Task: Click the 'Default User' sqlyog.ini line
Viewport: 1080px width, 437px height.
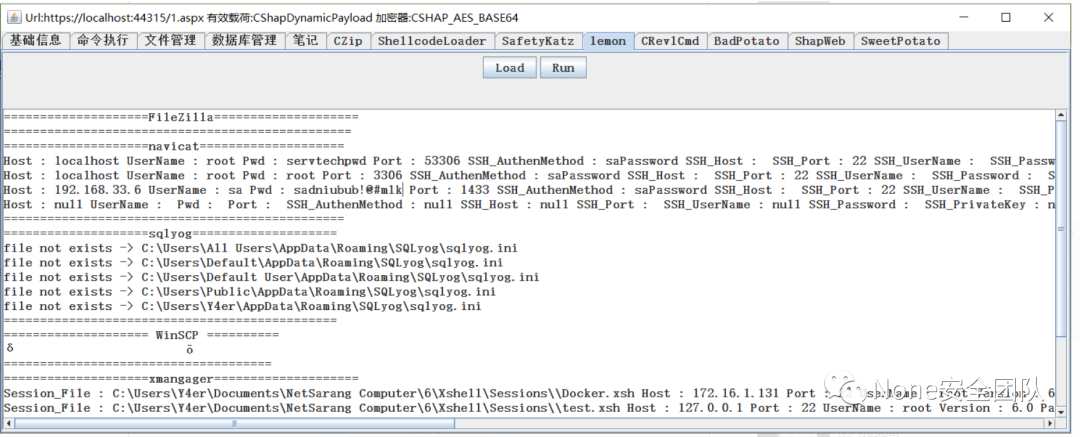Action: coord(271,277)
